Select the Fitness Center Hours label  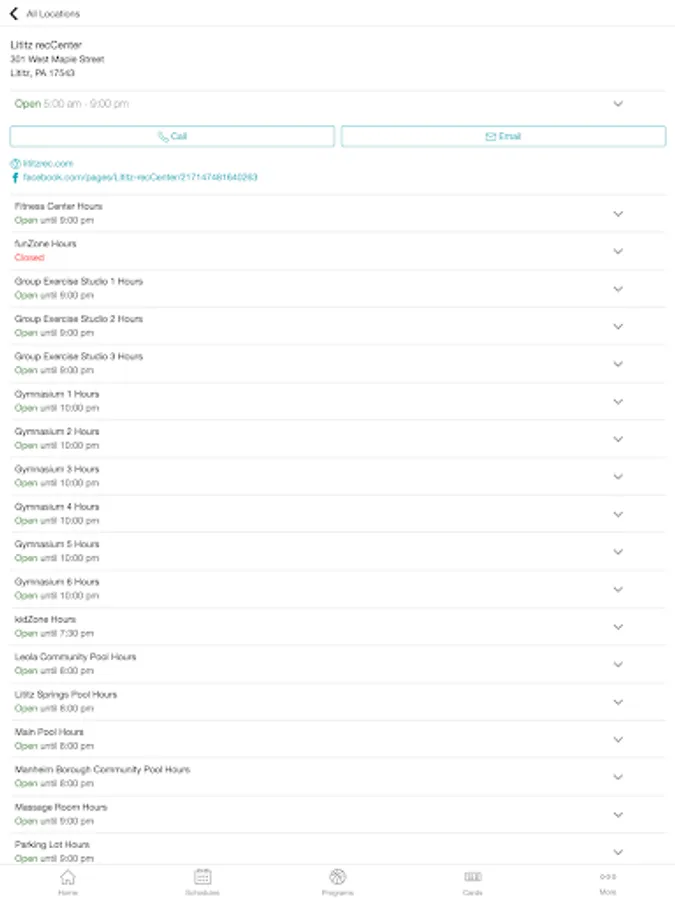pos(59,206)
